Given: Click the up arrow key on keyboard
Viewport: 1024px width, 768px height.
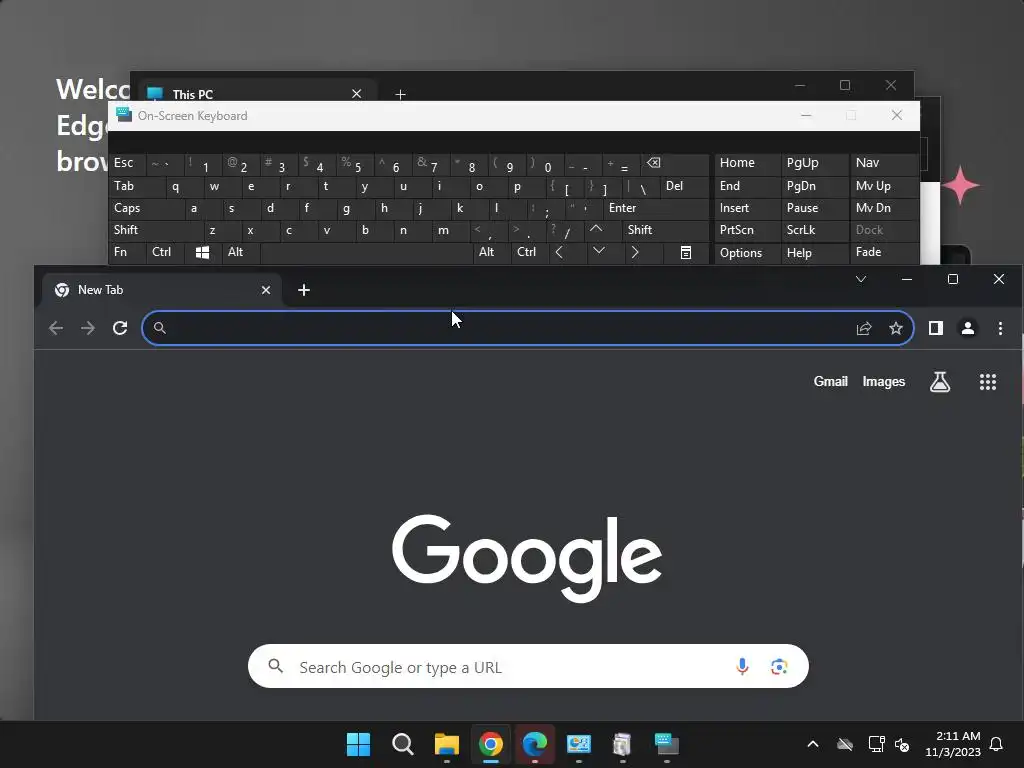Looking at the screenshot, I should (x=596, y=230).
